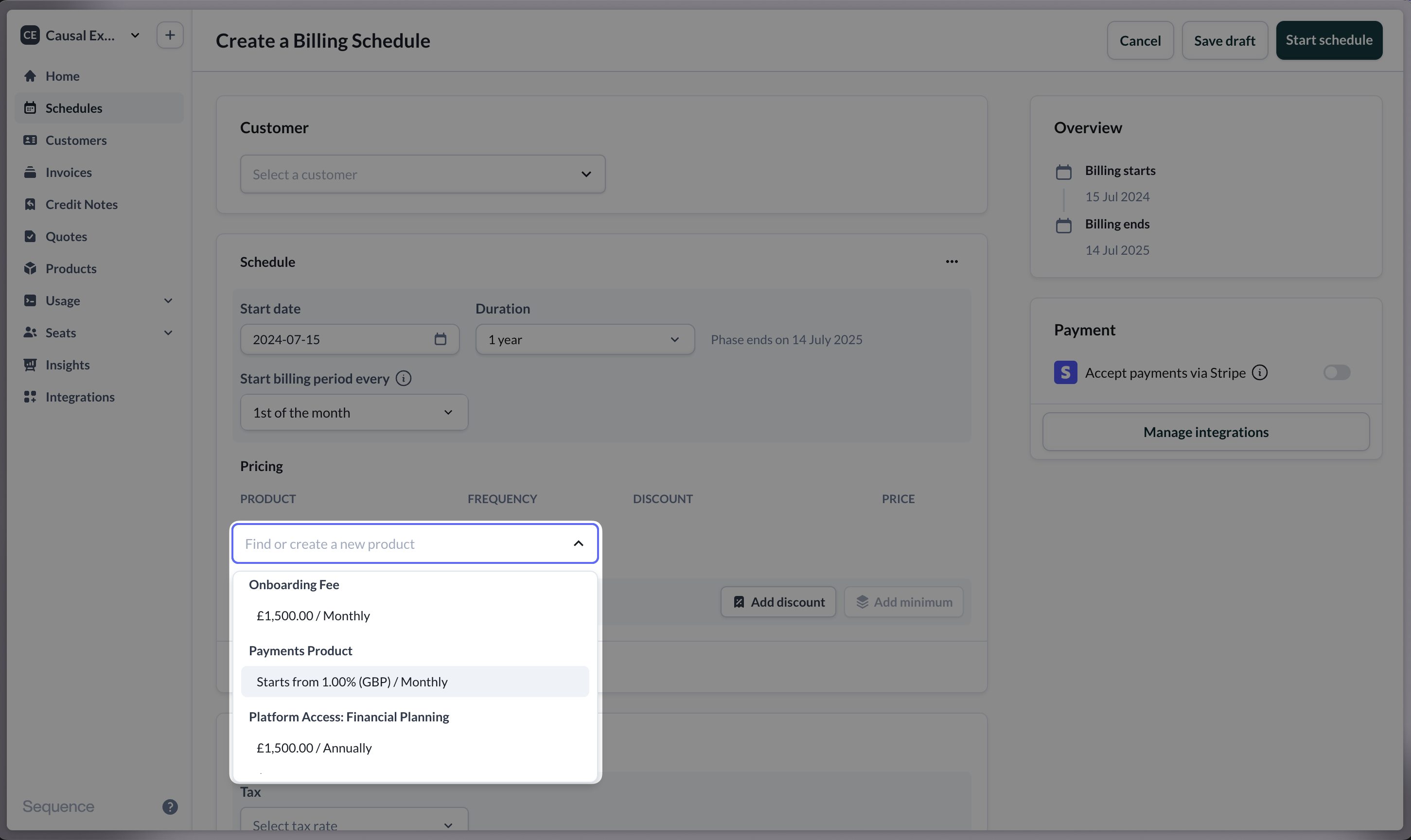Click the Start date 2024-07-15 field
Image resolution: width=1411 pixels, height=840 pixels.
350,339
